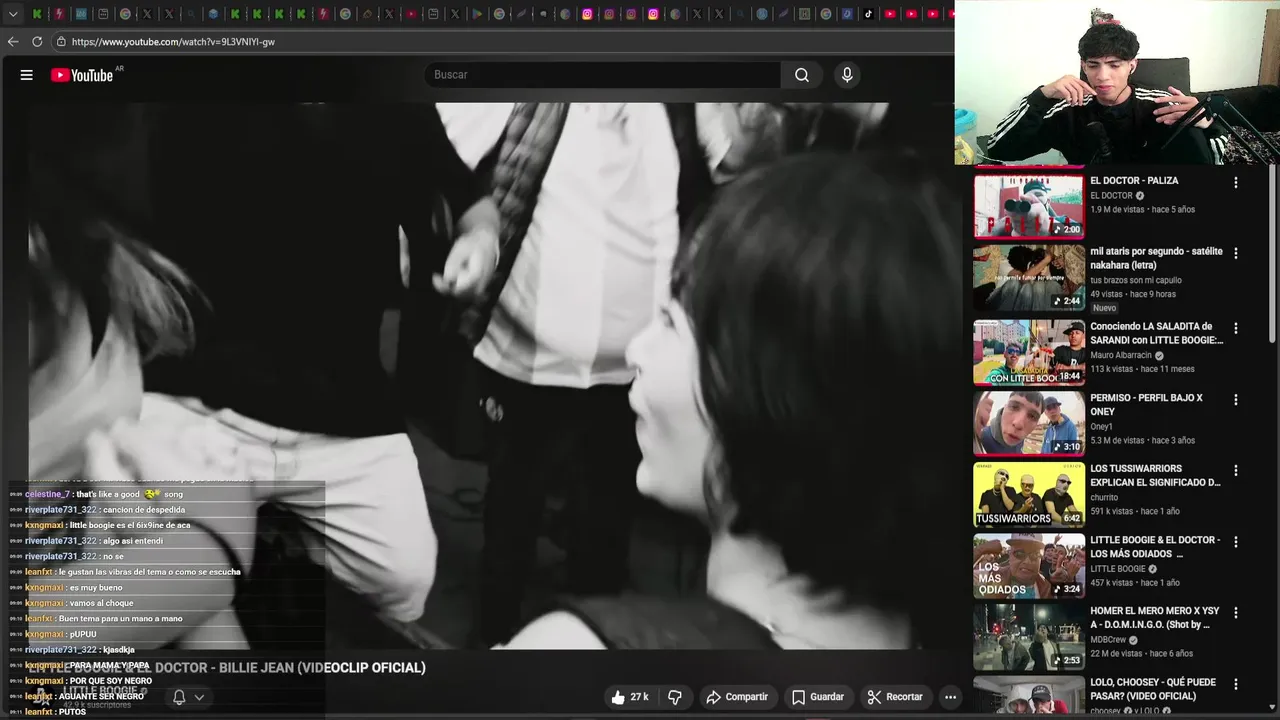Viewport: 1280px width, 720px height.
Task: Click the Guardar save button
Action: tap(818, 697)
